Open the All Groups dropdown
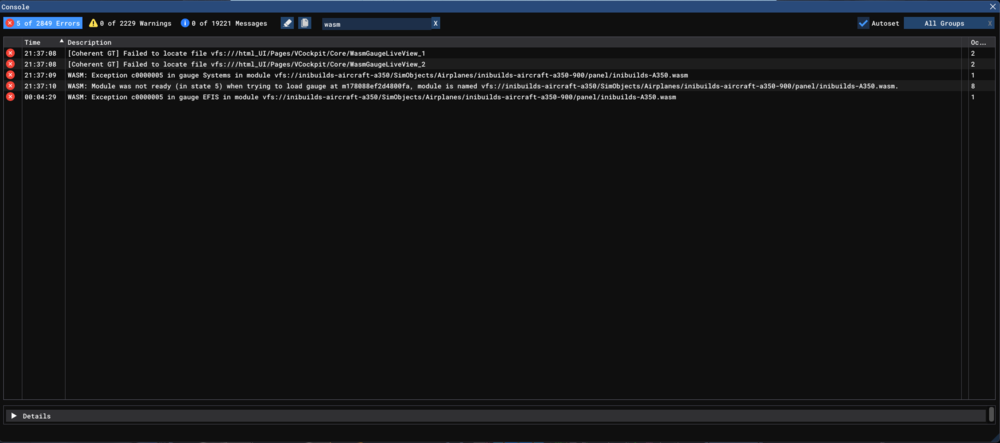 click(944, 23)
